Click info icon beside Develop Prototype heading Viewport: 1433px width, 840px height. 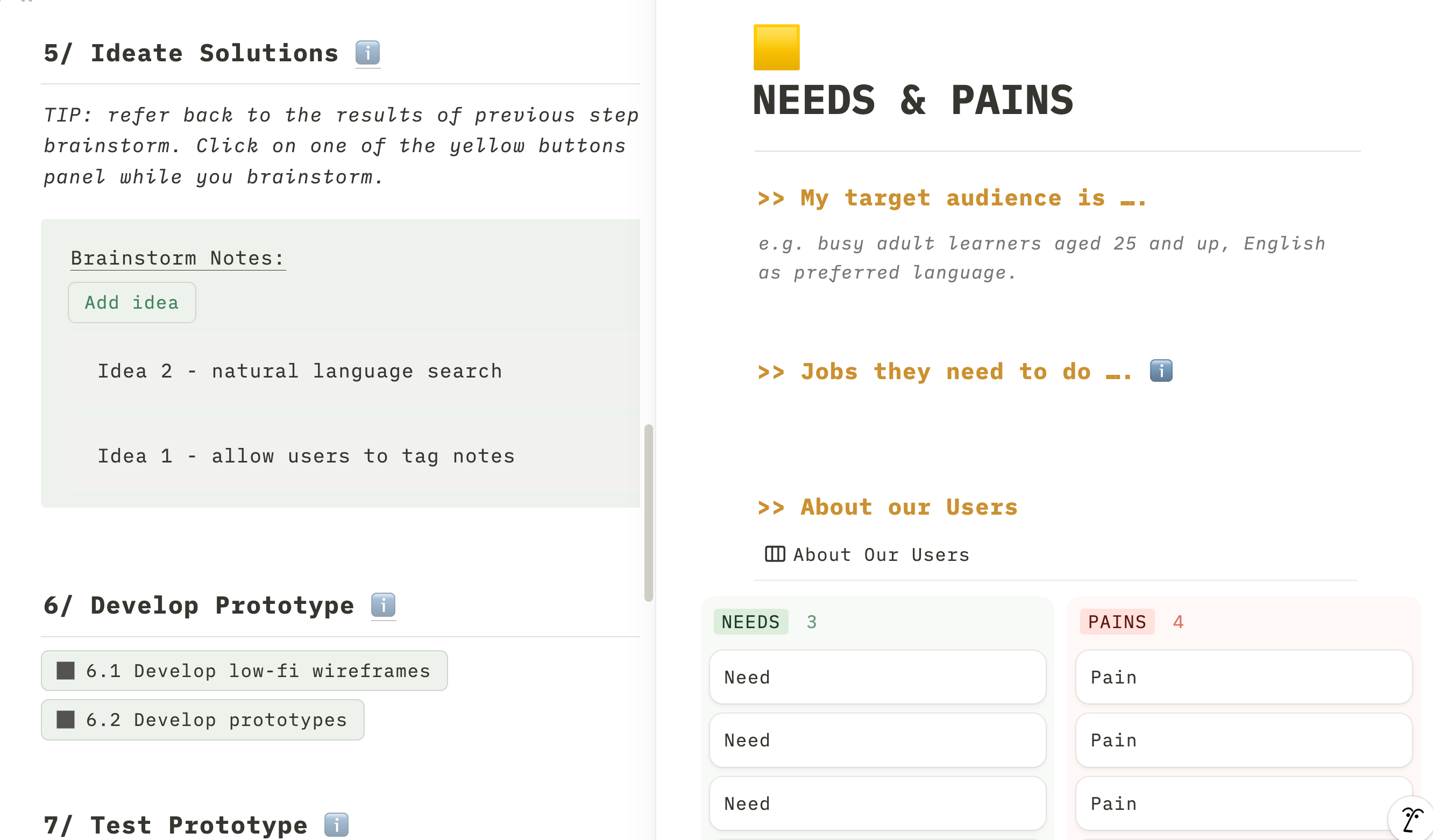pyautogui.click(x=382, y=604)
